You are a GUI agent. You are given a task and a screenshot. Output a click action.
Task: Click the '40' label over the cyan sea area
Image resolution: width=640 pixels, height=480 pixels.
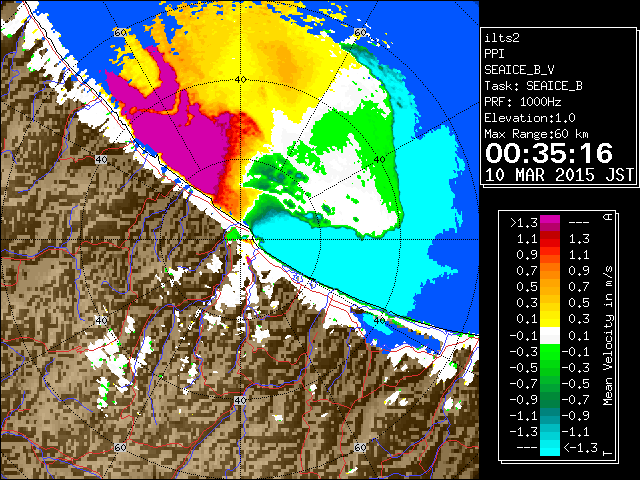click(380, 321)
